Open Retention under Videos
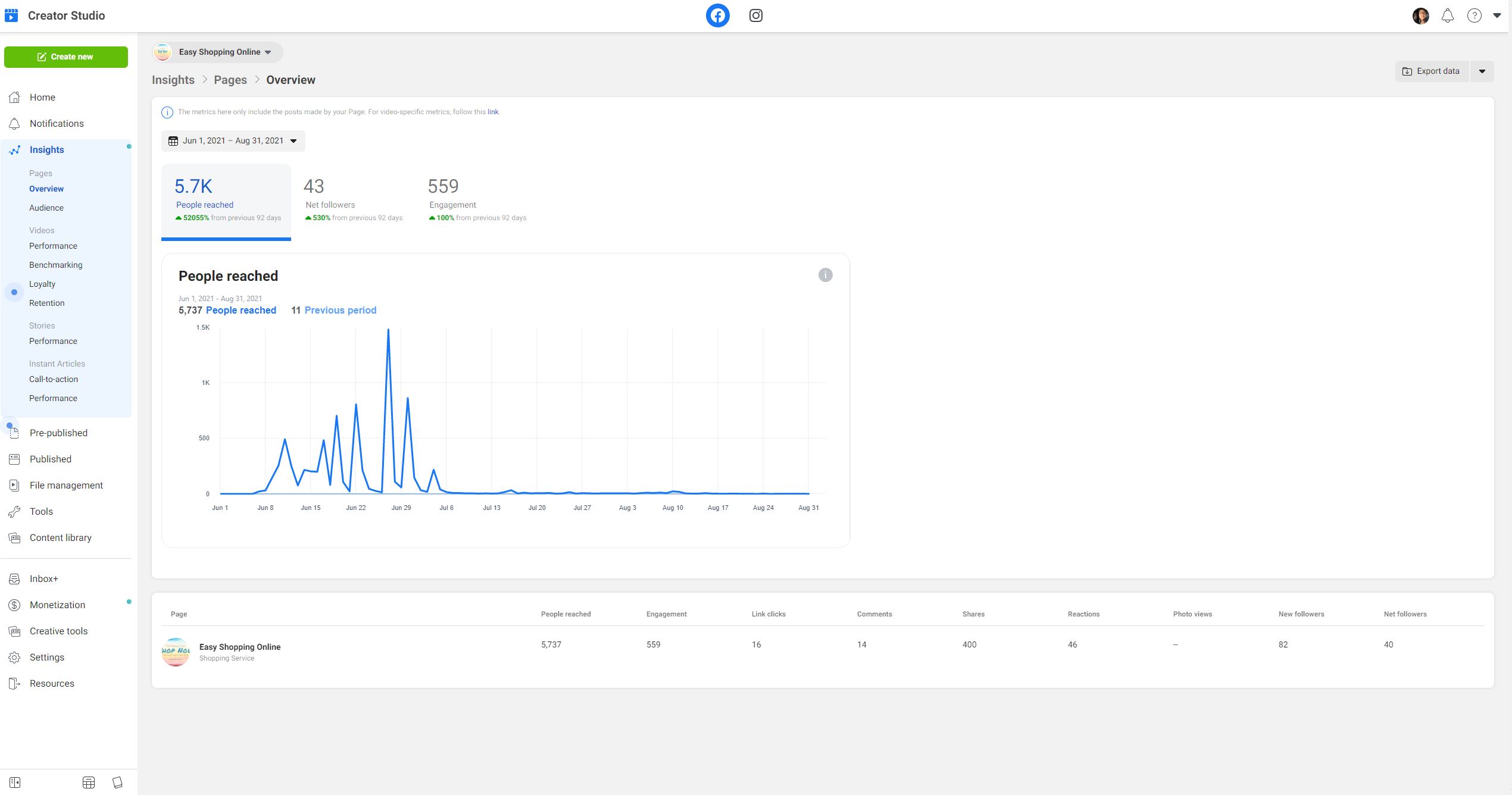Image resolution: width=1512 pixels, height=795 pixels. (47, 303)
